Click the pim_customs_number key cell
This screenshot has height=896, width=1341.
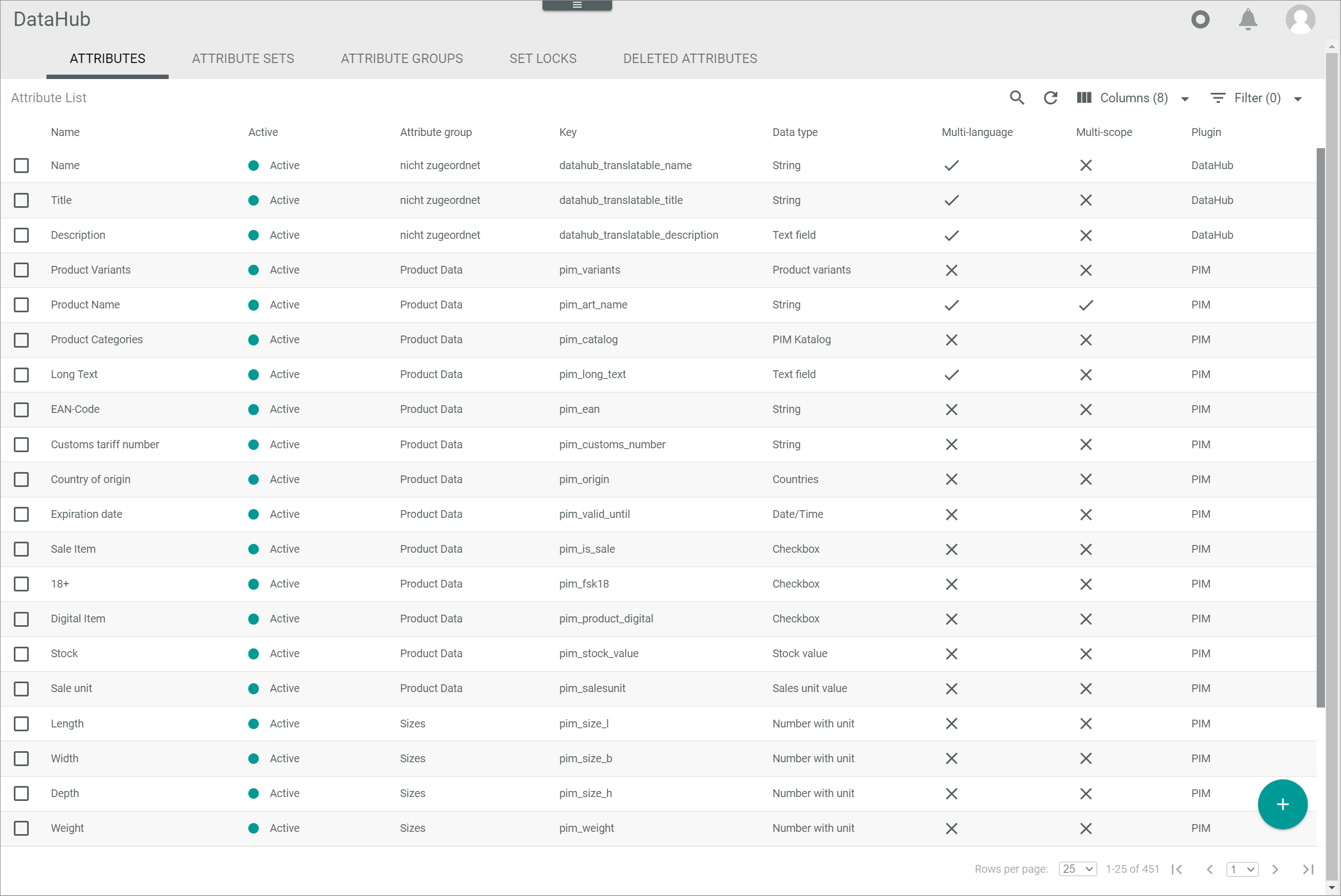pos(612,444)
